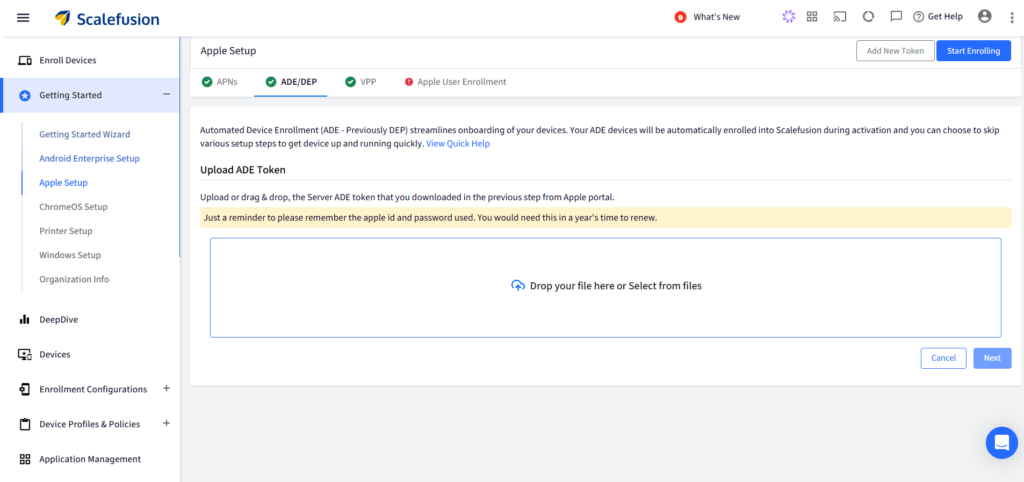This screenshot has width=1024, height=482.
Task: Click the Next button
Action: click(x=992, y=358)
